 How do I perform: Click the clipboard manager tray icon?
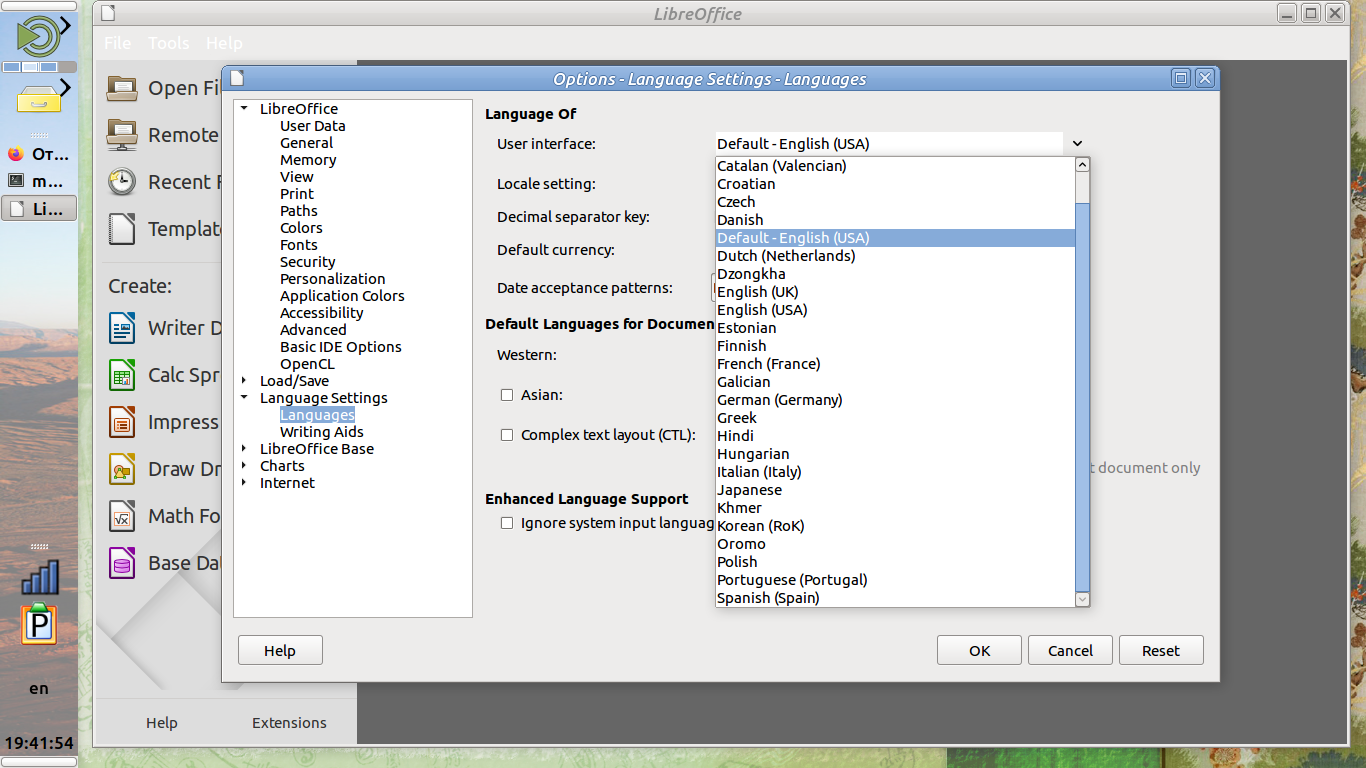coord(39,625)
